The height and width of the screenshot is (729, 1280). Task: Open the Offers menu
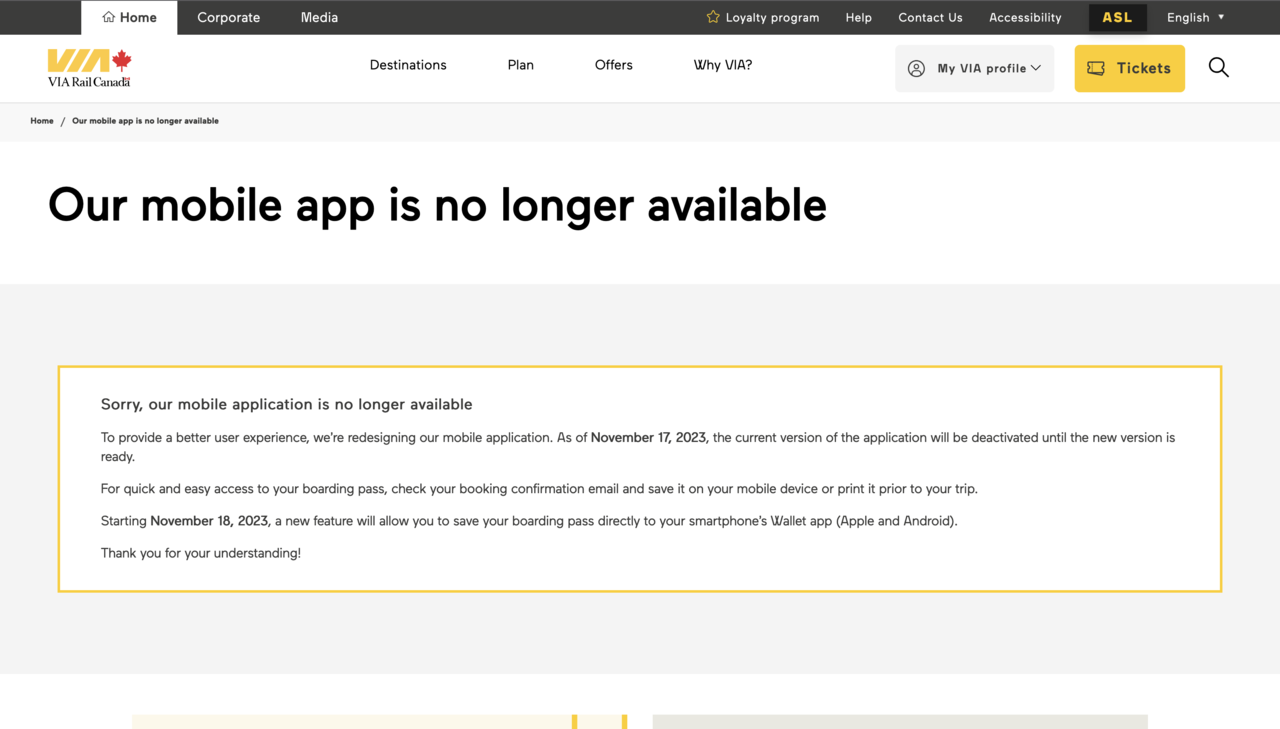614,65
